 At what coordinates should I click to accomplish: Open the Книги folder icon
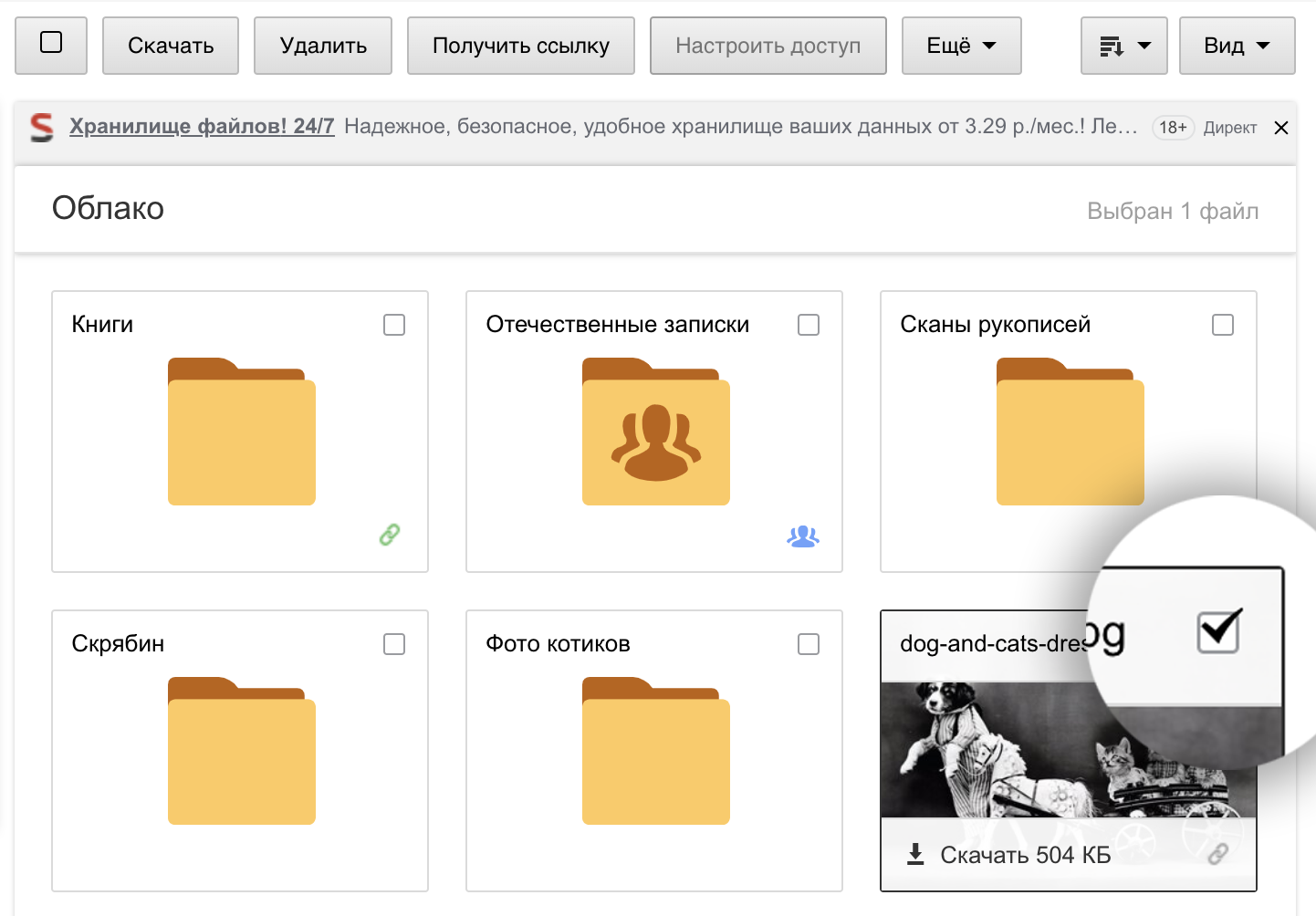242,432
